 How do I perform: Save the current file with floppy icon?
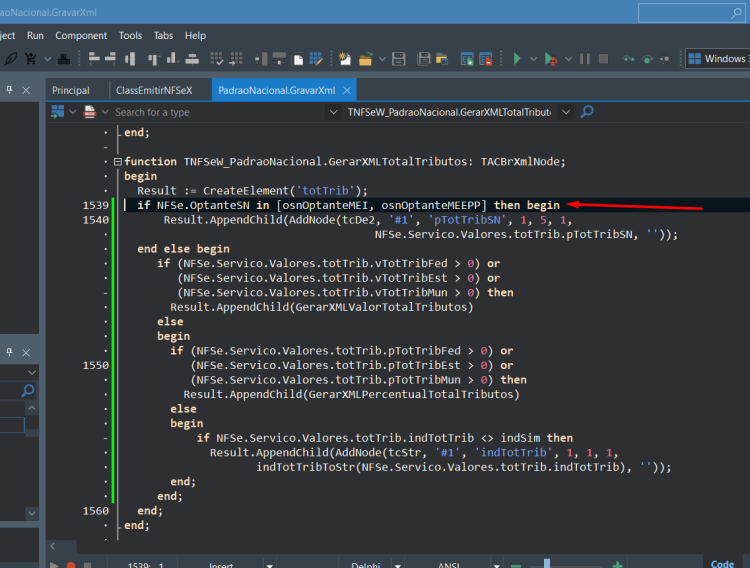(x=398, y=59)
